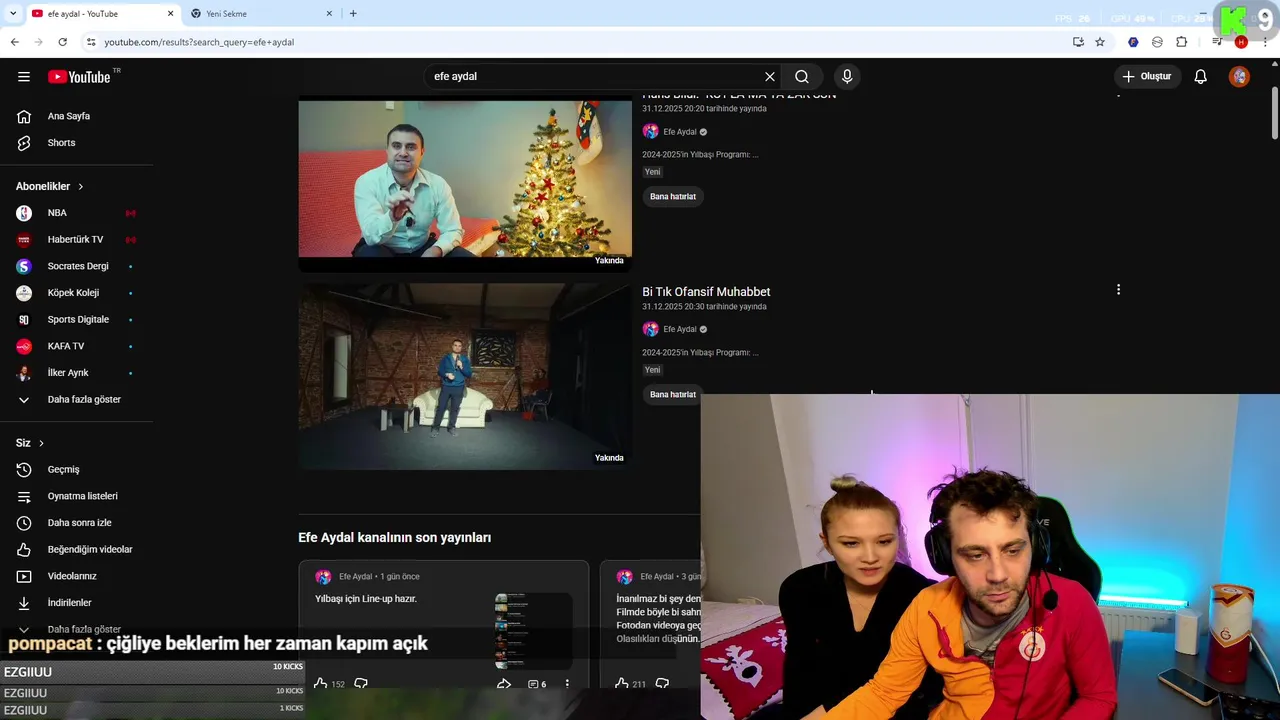Open comments on the Line-up post

537,684
